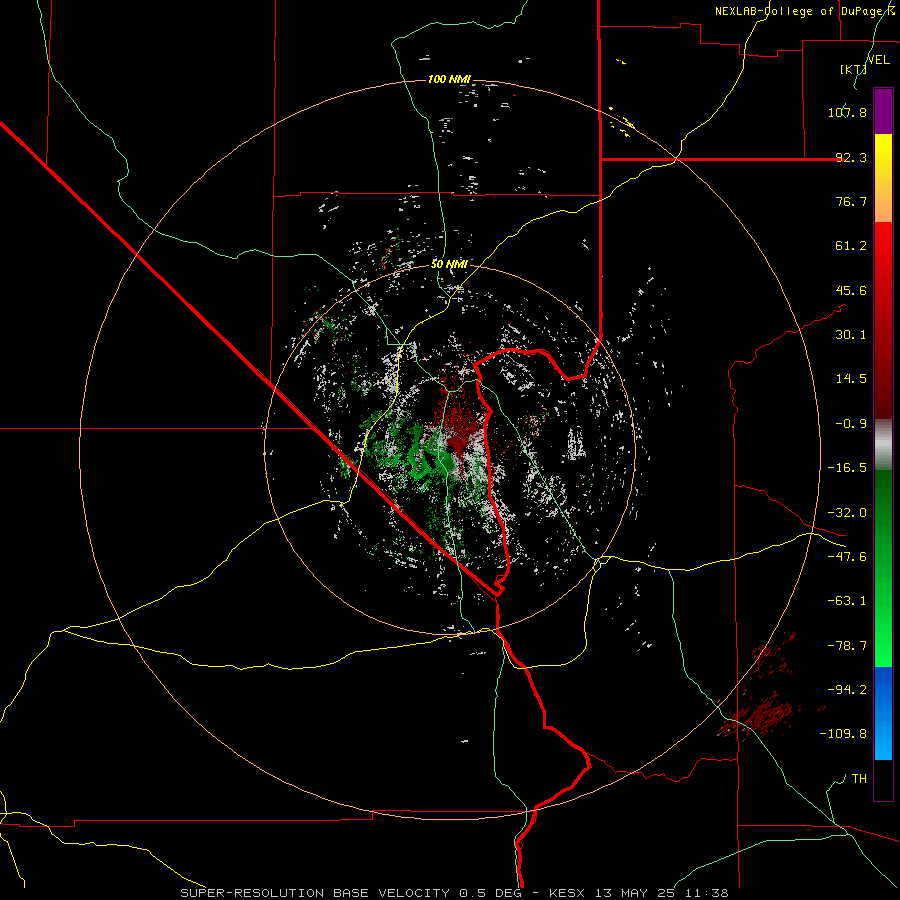Image resolution: width=900 pixels, height=900 pixels.
Task: Select the 76.7 legend value
Action: 851,201
